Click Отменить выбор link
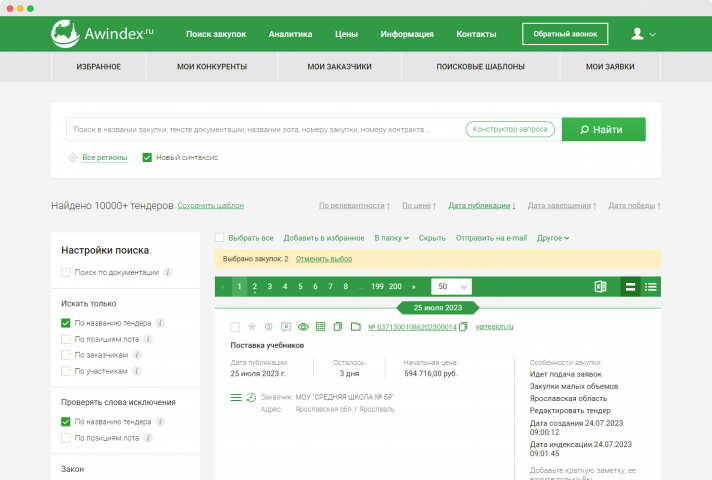712x480 pixels. pos(324,259)
